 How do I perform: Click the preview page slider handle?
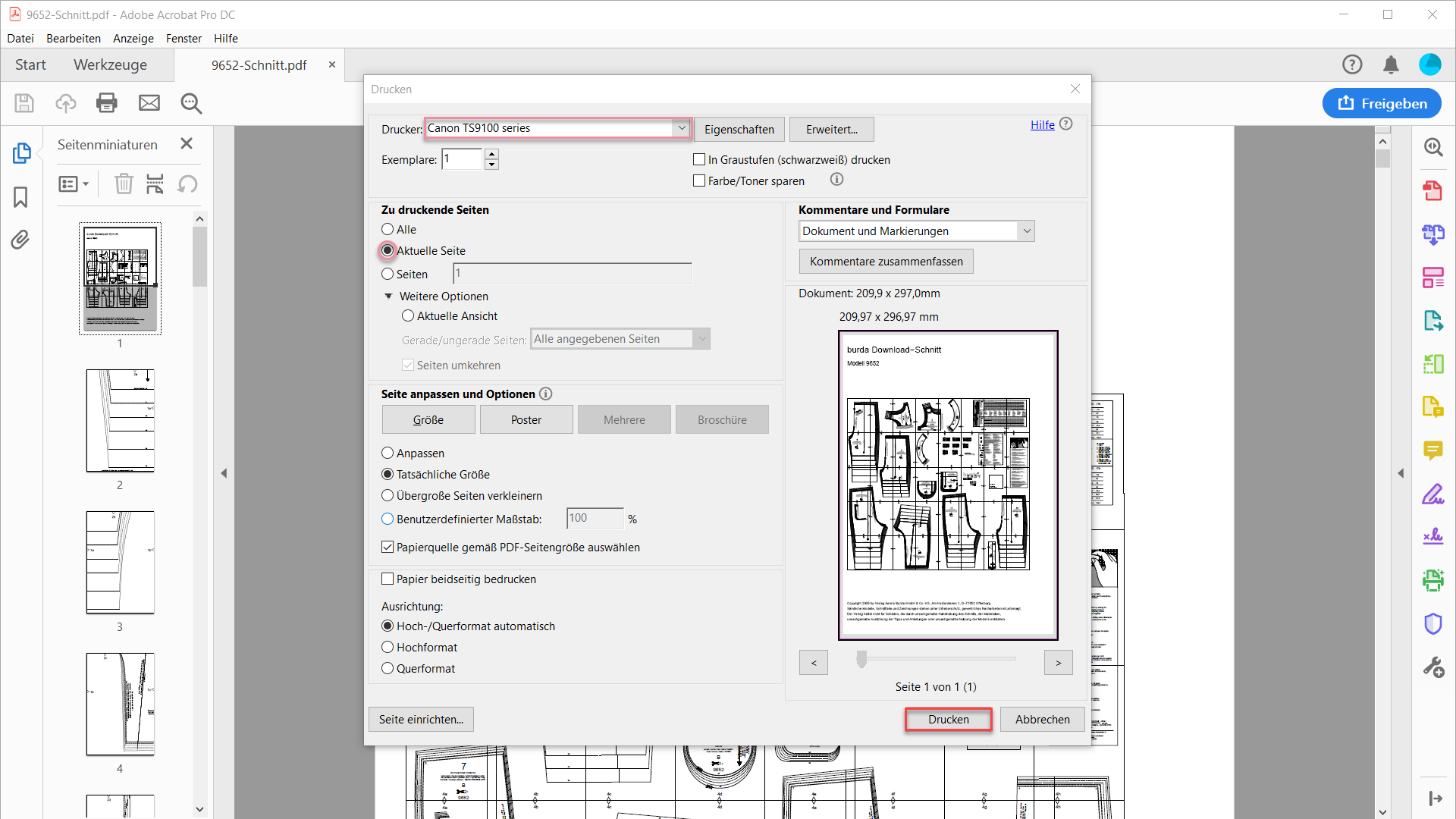pyautogui.click(x=861, y=660)
